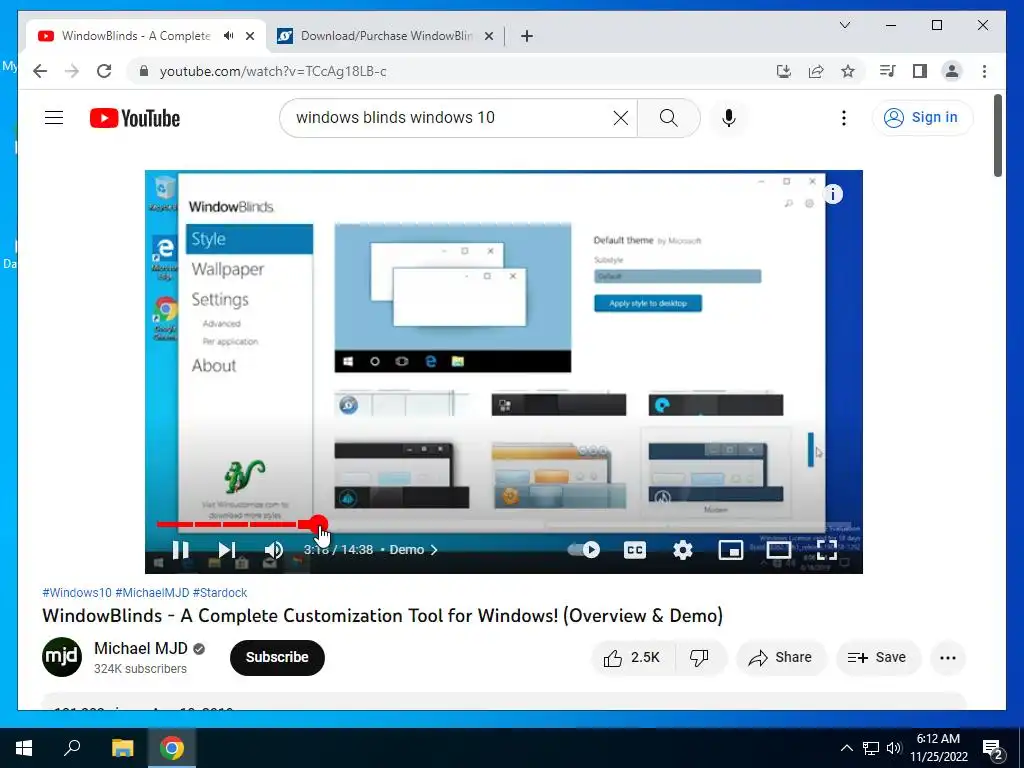Subscribe to the Michael MJD channel
The height and width of the screenshot is (768, 1024).
(277, 657)
